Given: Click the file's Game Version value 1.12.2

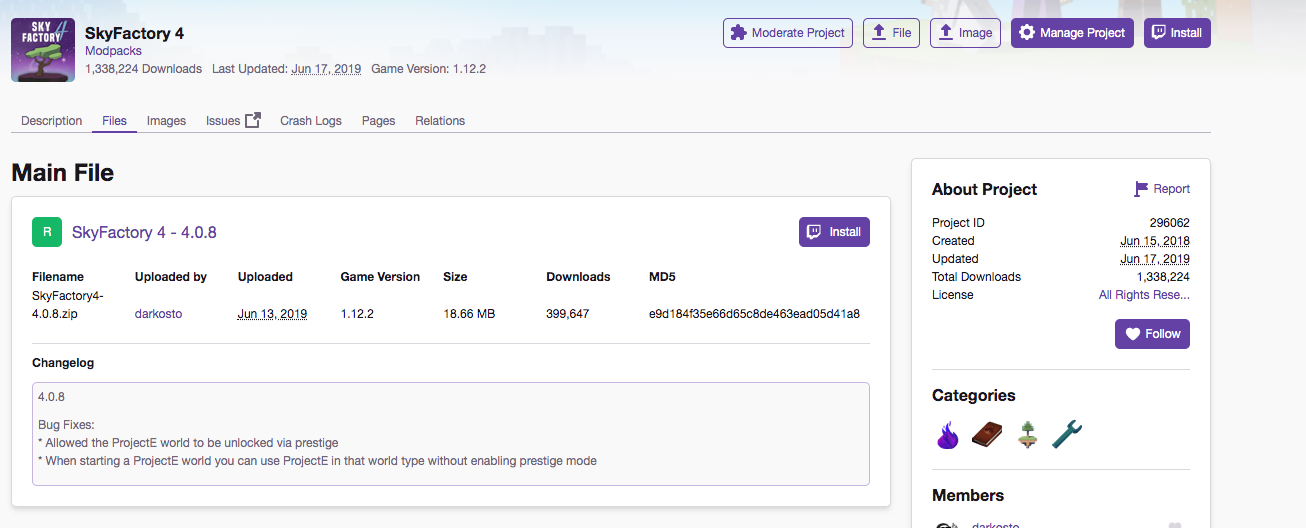Looking at the screenshot, I should click(x=357, y=314).
